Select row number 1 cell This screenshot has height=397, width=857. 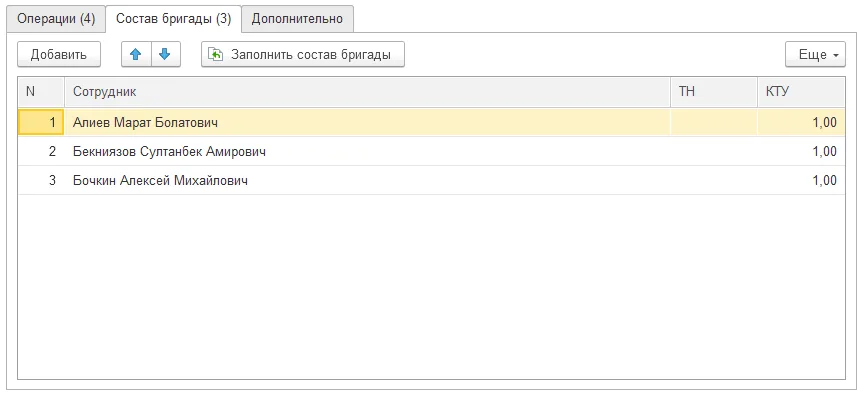42,122
